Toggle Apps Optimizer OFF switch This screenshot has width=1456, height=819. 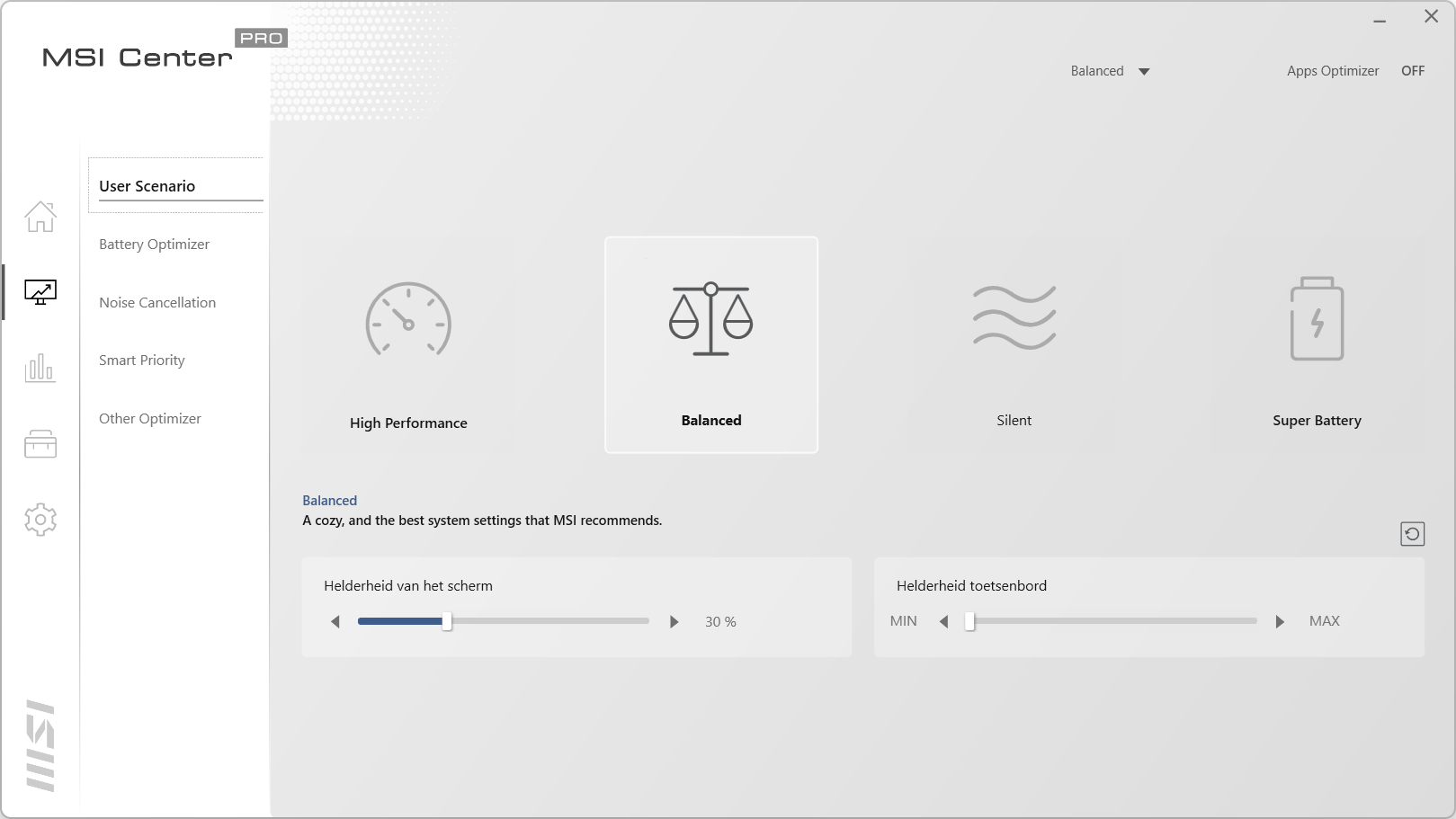(x=1412, y=71)
